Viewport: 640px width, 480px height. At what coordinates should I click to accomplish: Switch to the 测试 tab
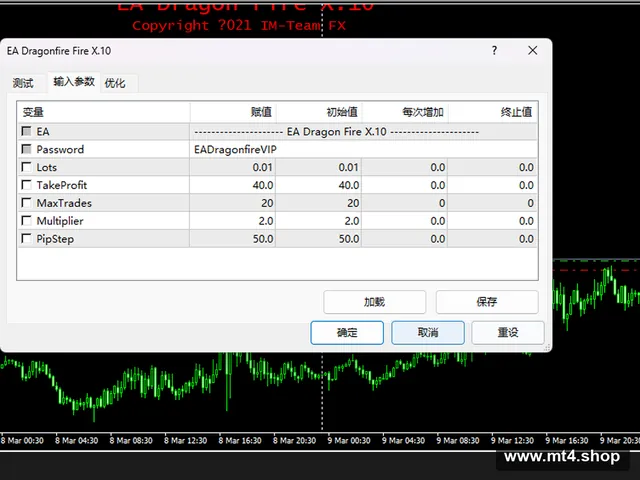23,83
